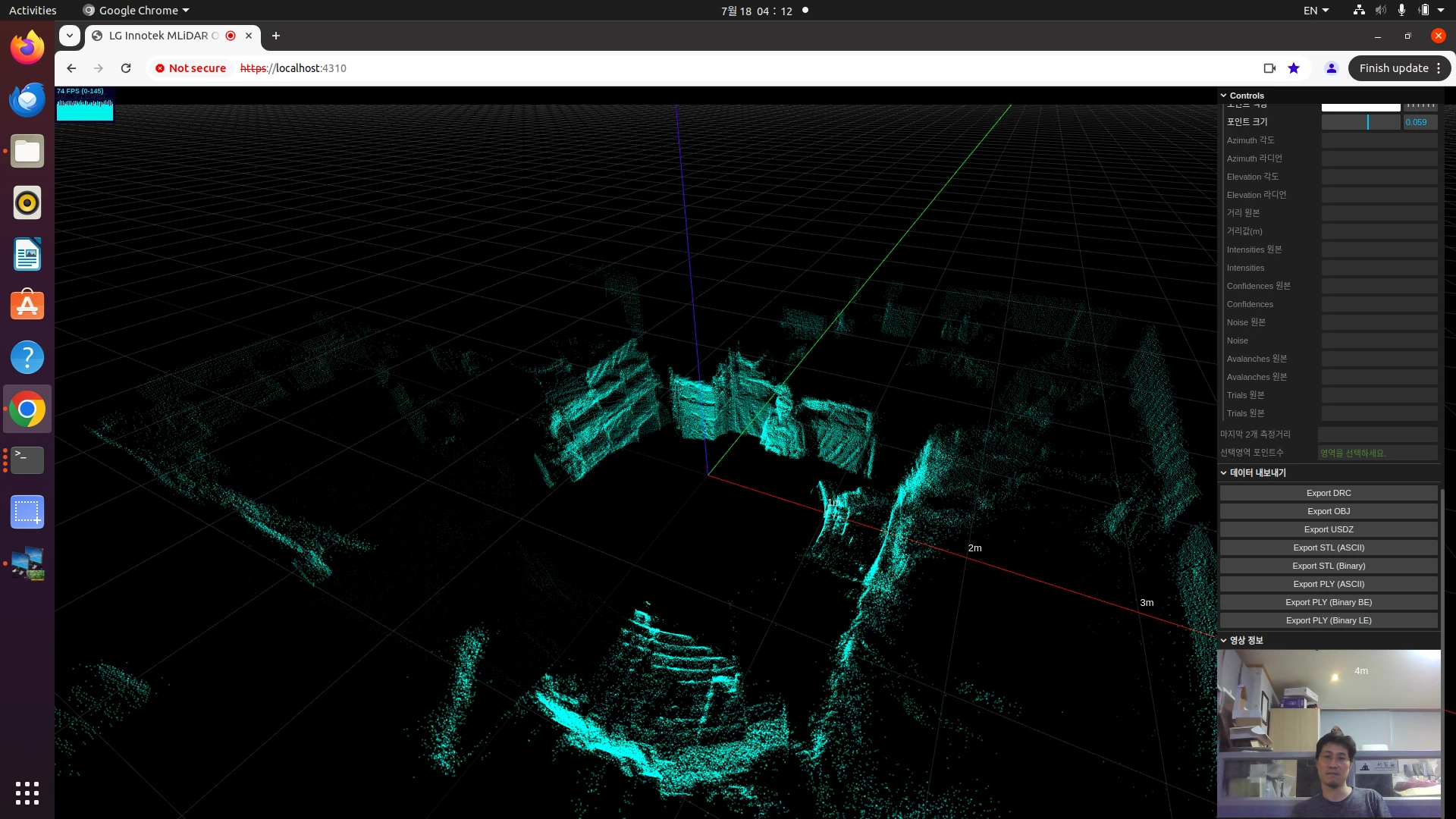Open the Terminal dock icon

pyautogui.click(x=27, y=460)
